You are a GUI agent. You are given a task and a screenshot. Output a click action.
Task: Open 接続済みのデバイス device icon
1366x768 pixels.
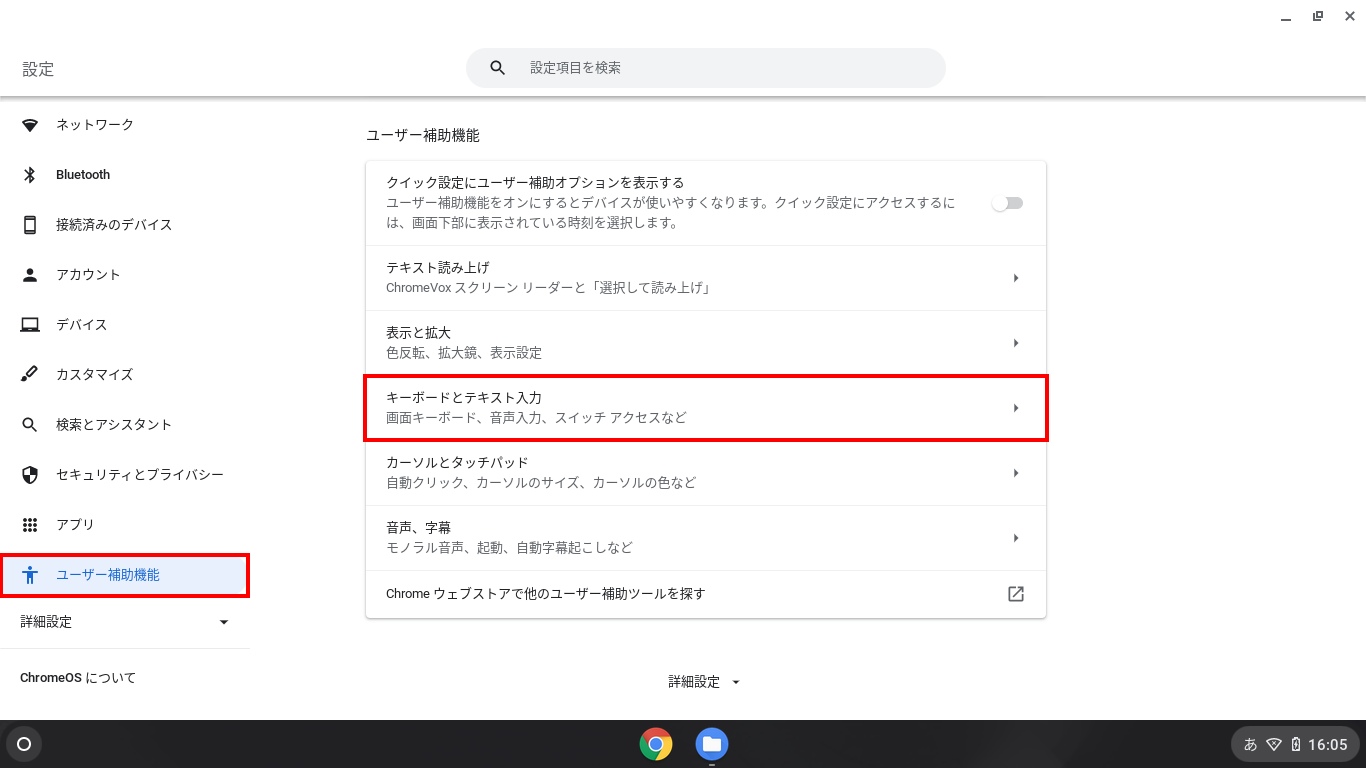30,224
